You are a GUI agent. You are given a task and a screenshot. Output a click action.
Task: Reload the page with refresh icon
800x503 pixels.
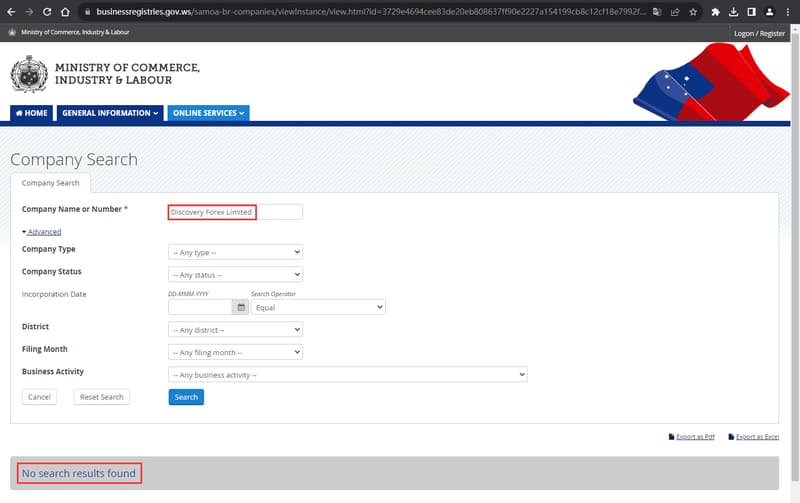coord(47,12)
